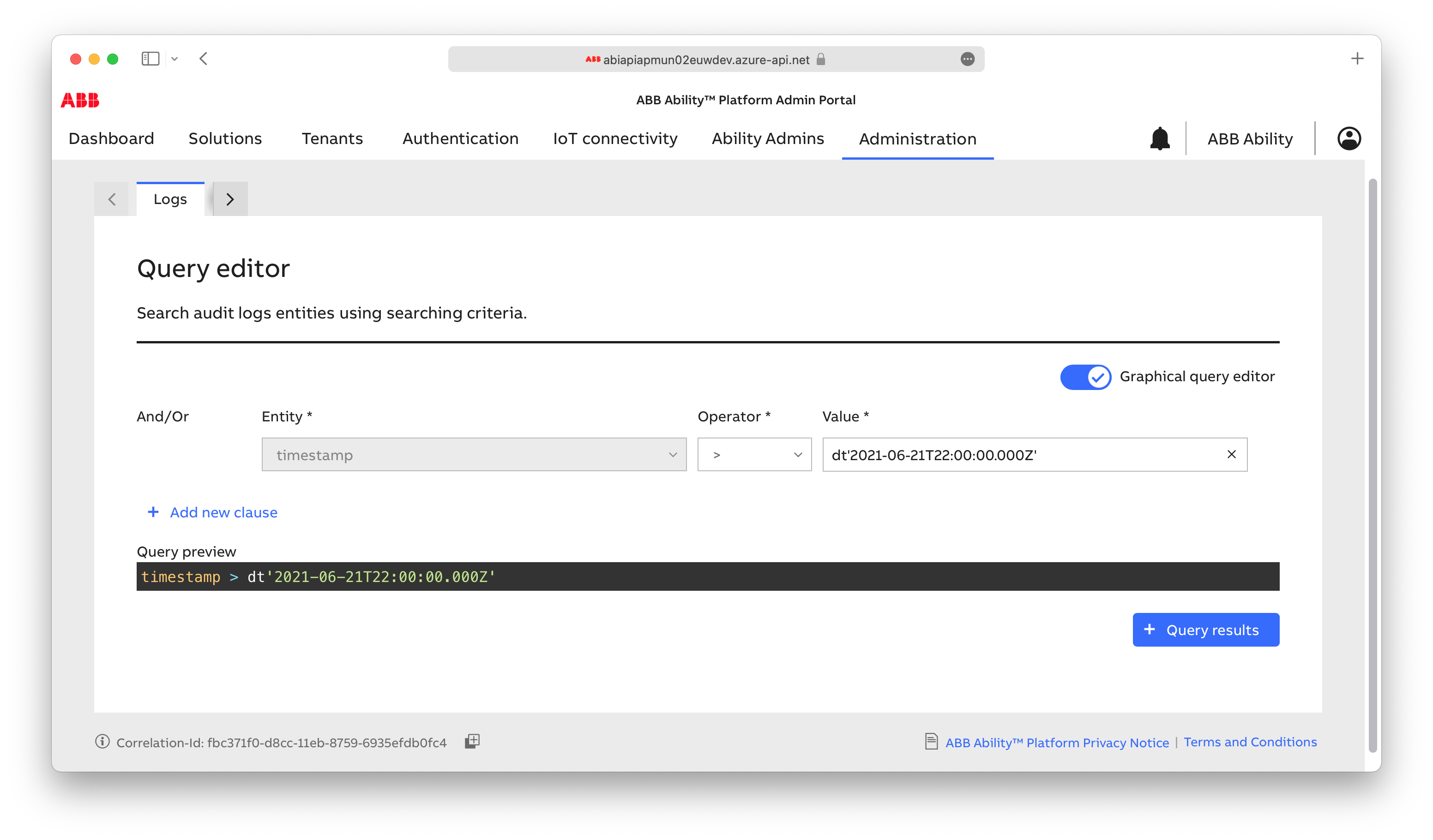Open the Operator dropdown
Screen dimensions: 1433x840
point(754,454)
